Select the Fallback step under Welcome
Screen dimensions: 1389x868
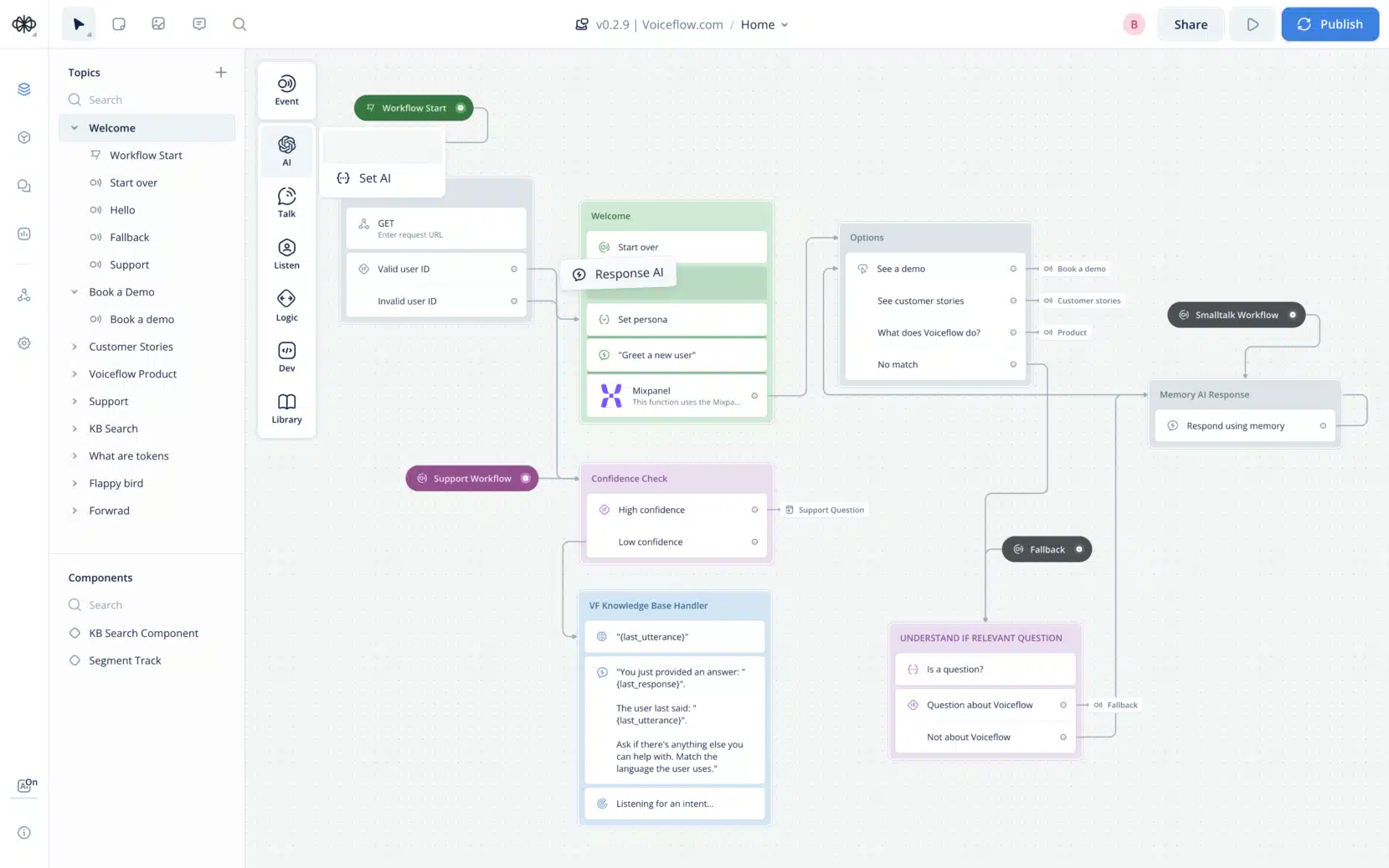(129, 237)
